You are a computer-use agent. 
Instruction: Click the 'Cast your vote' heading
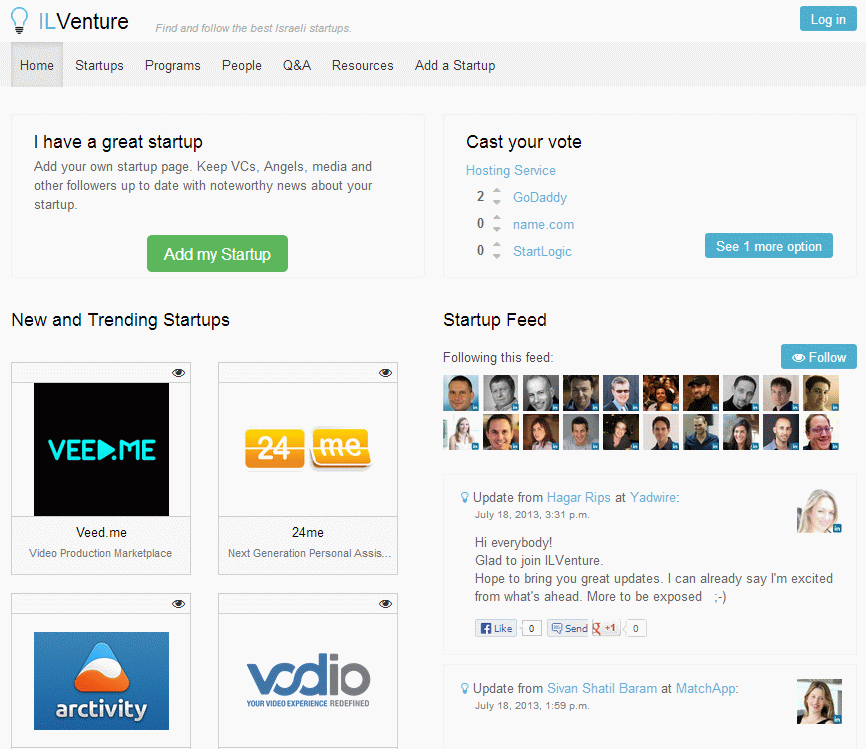click(x=524, y=142)
